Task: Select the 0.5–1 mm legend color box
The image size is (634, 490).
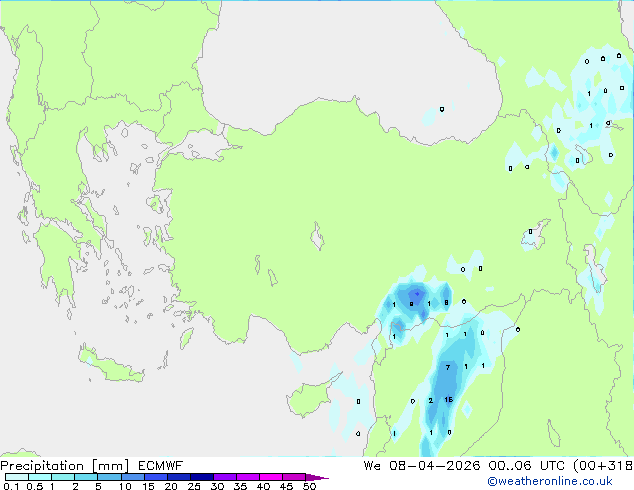Action: [x=40, y=477]
